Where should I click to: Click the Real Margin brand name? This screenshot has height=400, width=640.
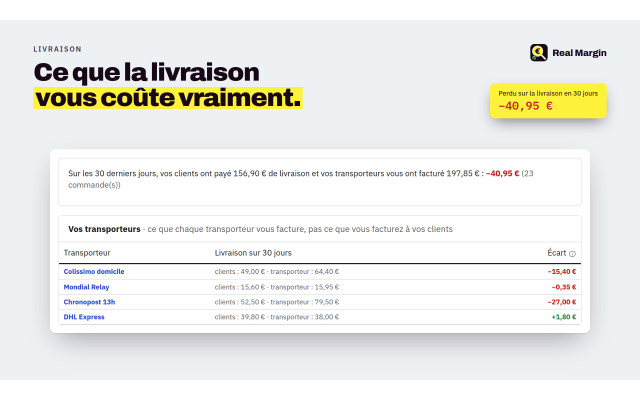(579, 53)
